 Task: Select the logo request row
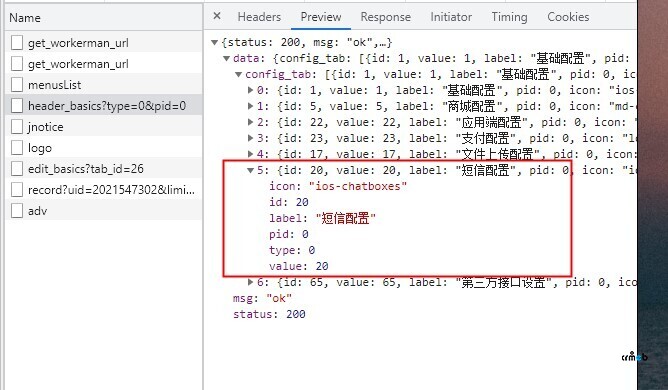click(x=104, y=147)
